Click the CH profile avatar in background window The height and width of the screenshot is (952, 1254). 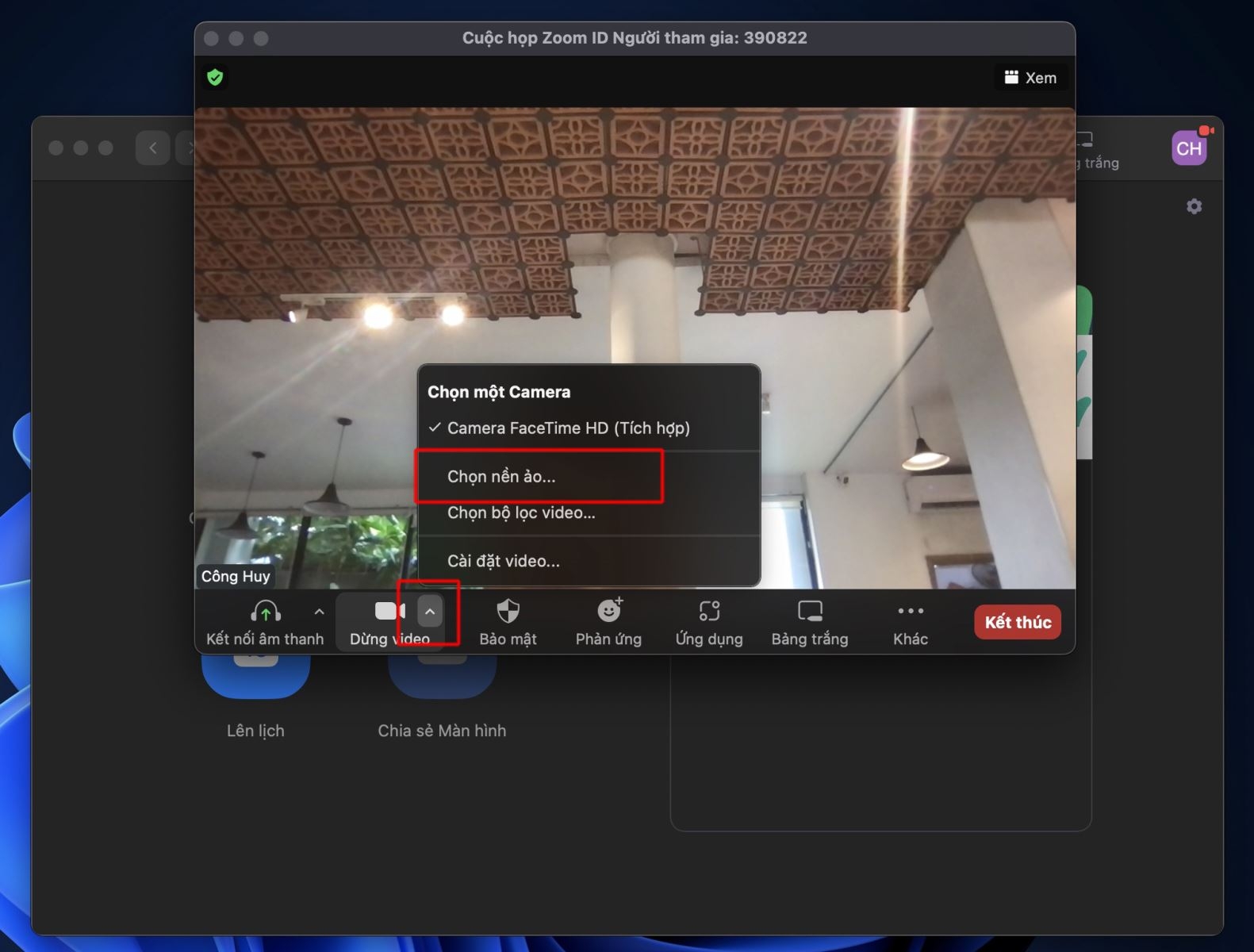click(x=1189, y=148)
